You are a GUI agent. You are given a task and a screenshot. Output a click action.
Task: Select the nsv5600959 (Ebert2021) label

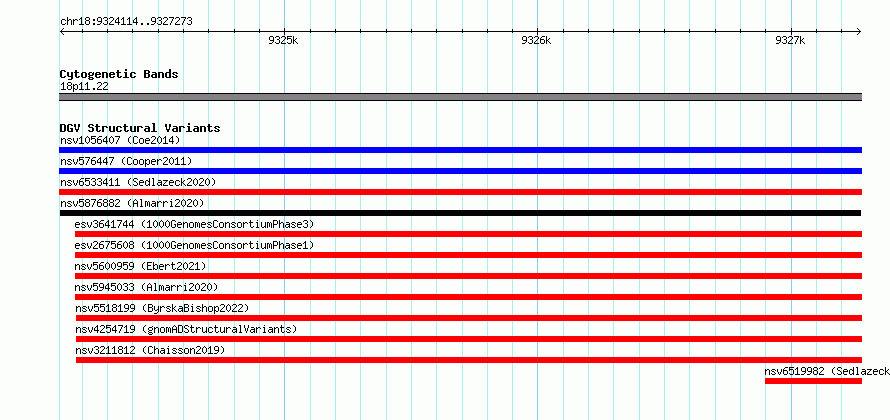[x=140, y=266]
